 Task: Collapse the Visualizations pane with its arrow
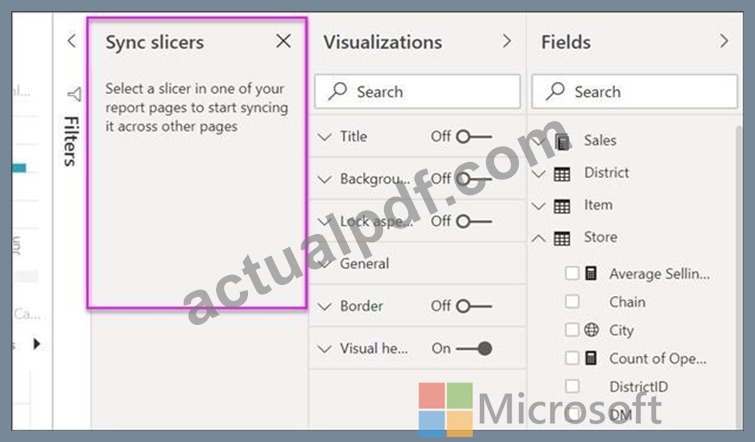(x=507, y=41)
